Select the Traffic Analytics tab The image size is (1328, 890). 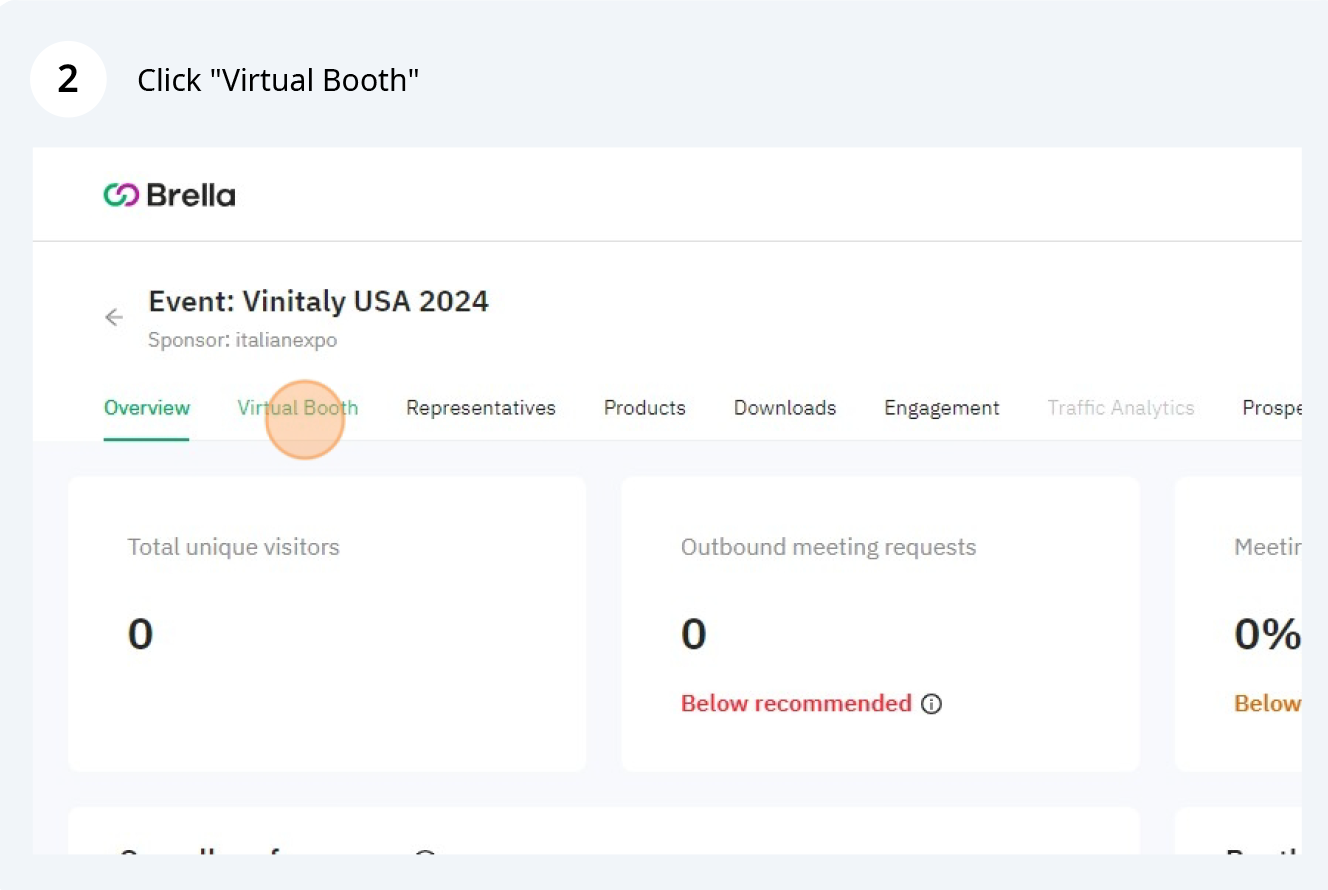[x=1121, y=408]
